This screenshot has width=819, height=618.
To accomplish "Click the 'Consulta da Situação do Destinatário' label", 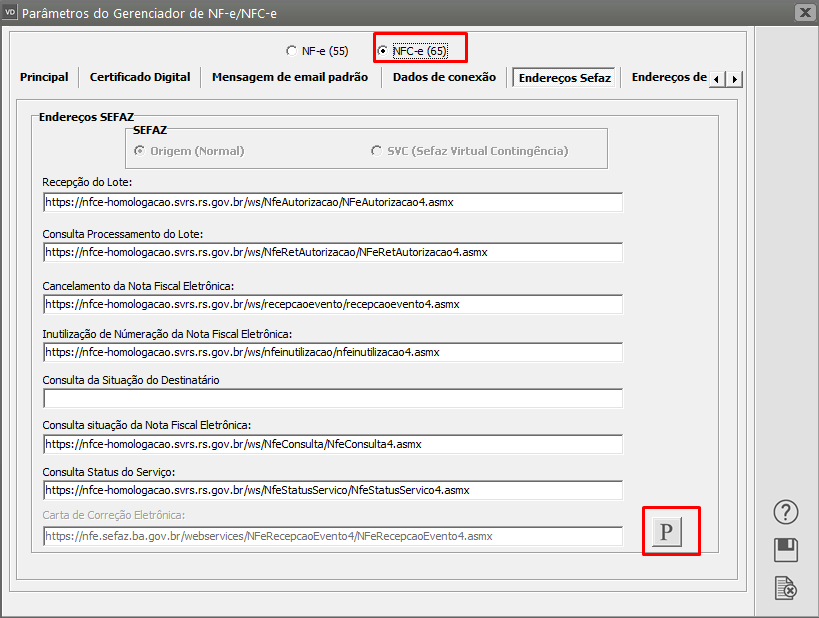I will (x=131, y=380).
